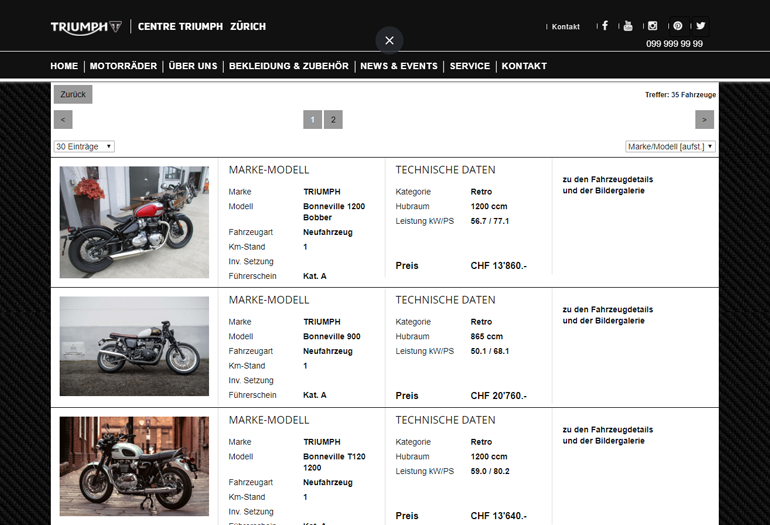Image resolution: width=770 pixels, height=525 pixels.
Task: Click the Triumph logo
Action: point(86,27)
